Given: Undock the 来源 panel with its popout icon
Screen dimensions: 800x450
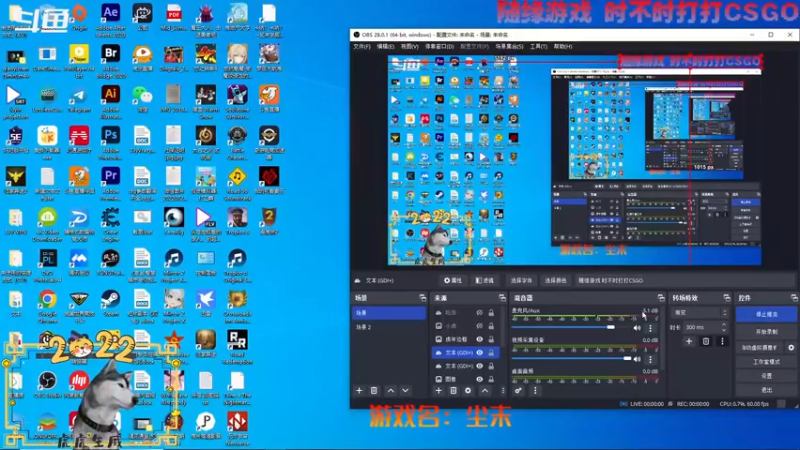Looking at the screenshot, I should (x=502, y=297).
